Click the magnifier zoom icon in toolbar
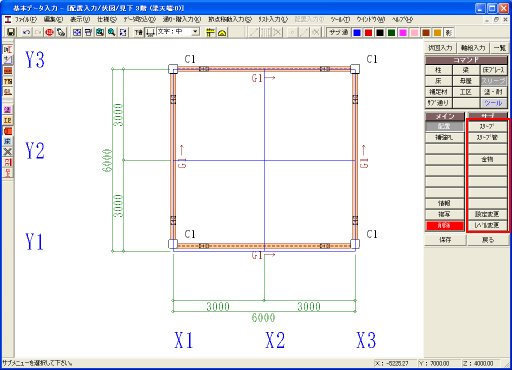This screenshot has height=370, width=512. tap(111, 32)
